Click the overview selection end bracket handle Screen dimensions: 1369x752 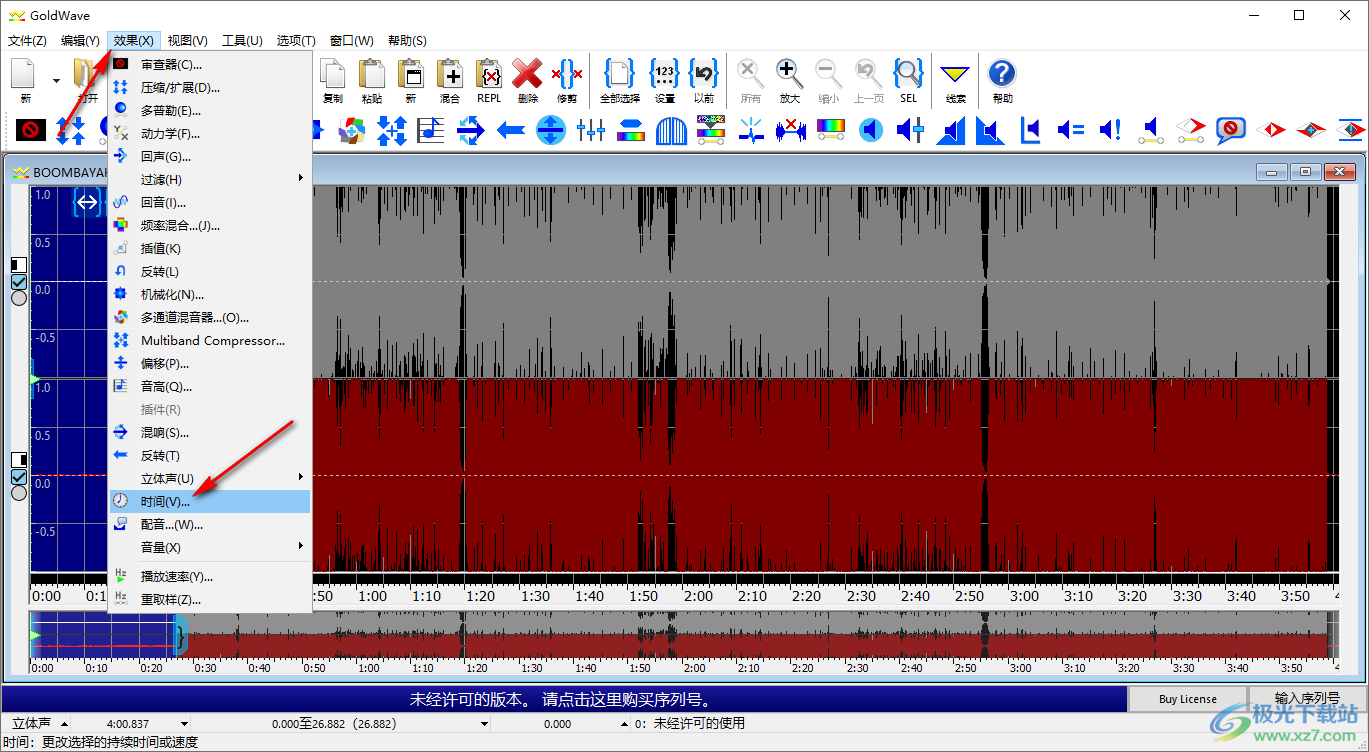tap(180, 636)
